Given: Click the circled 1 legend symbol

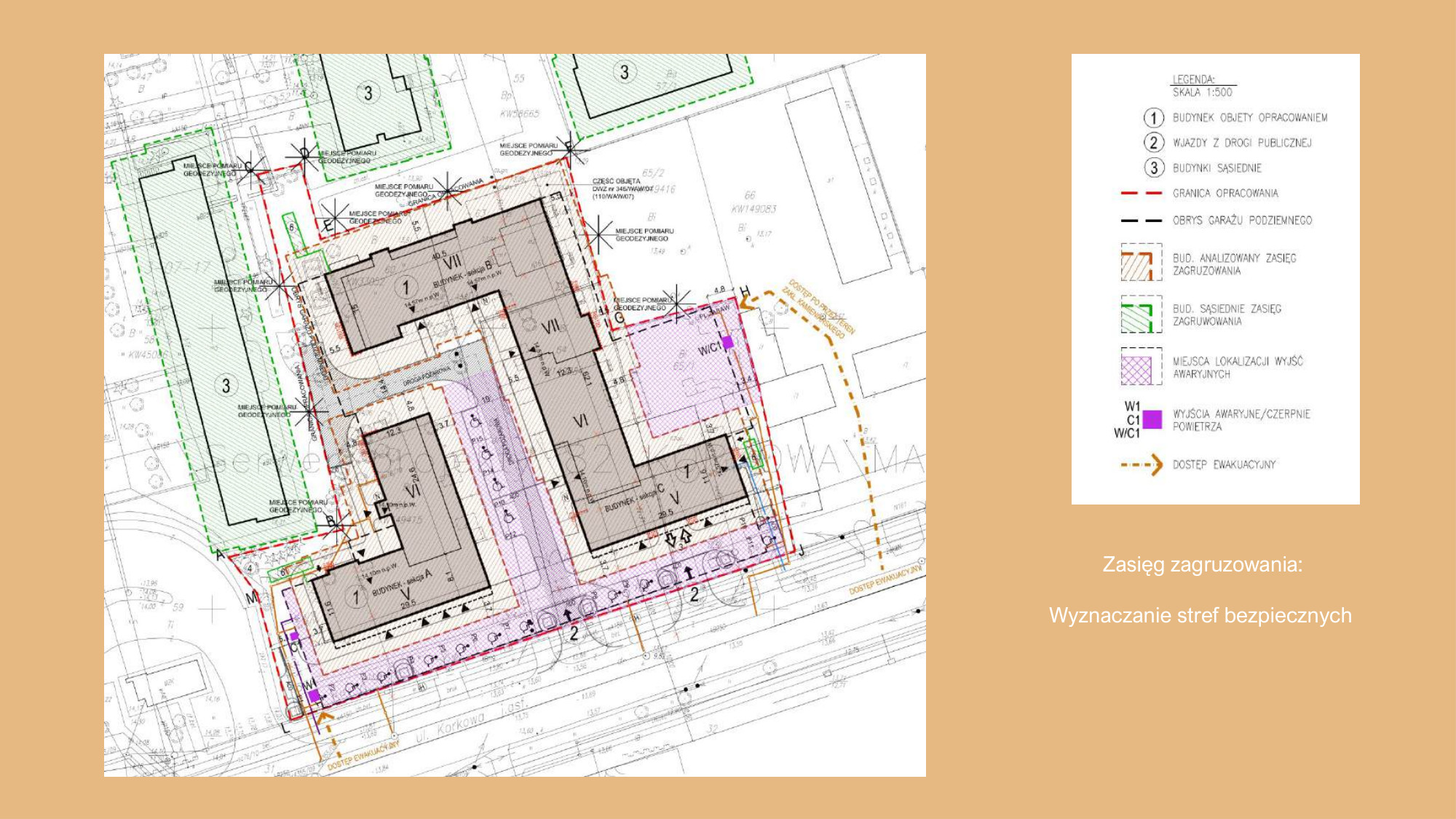Looking at the screenshot, I should pos(1153,118).
